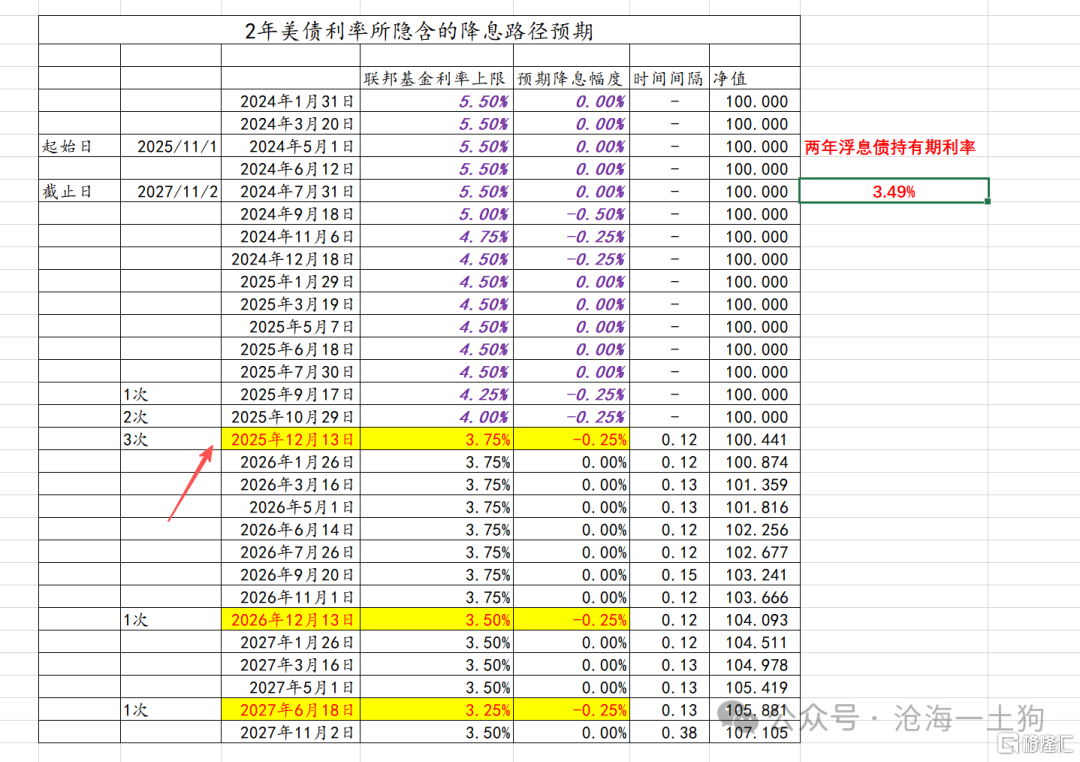1080x762 pixels.
Task: Click the fill handle of the 3.49% cell
Action: tap(988, 201)
